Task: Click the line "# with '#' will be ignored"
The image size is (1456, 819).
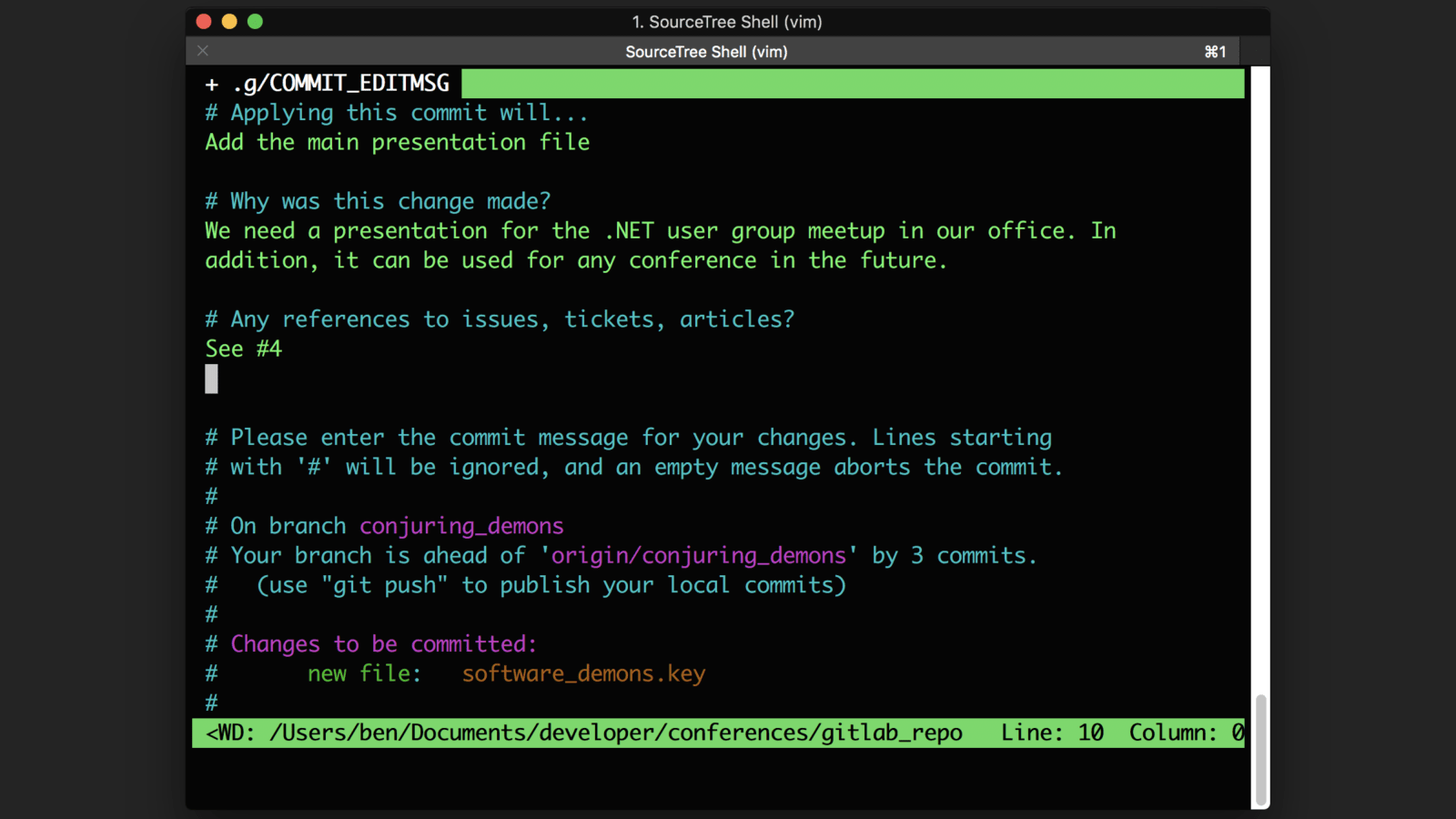Action: [x=633, y=467]
